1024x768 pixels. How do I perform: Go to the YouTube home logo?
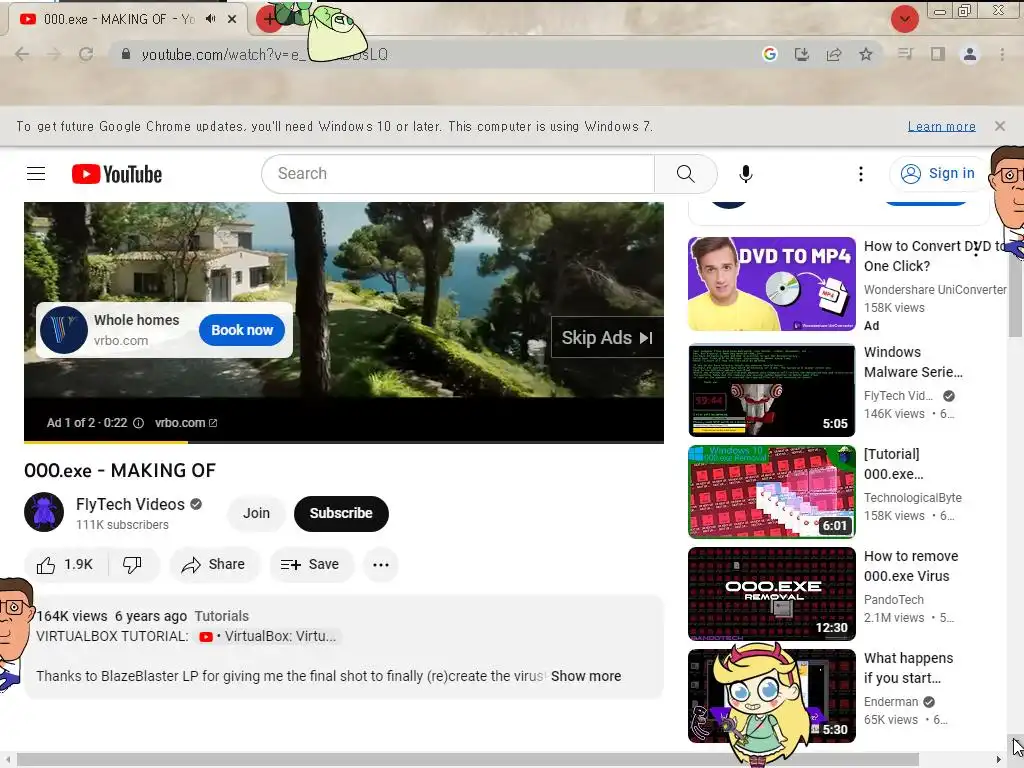(x=117, y=174)
